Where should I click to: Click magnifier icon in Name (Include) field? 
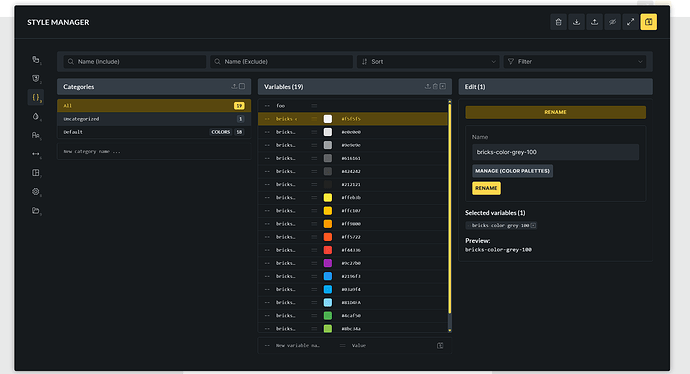[71, 62]
